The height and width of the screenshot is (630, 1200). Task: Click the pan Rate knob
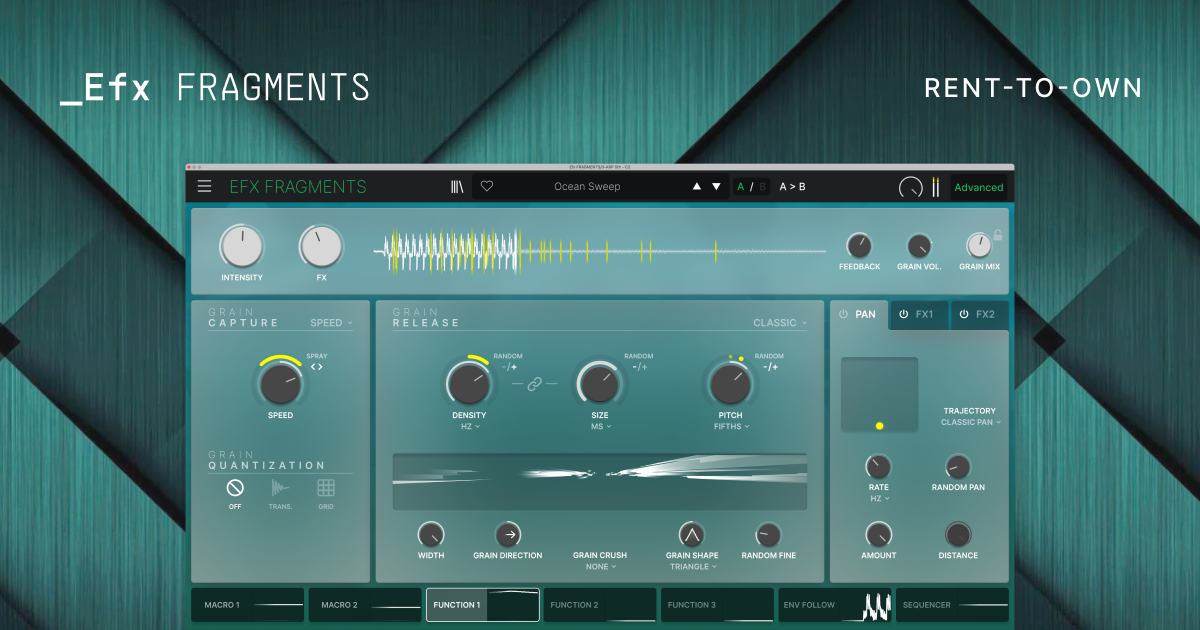tap(878, 466)
